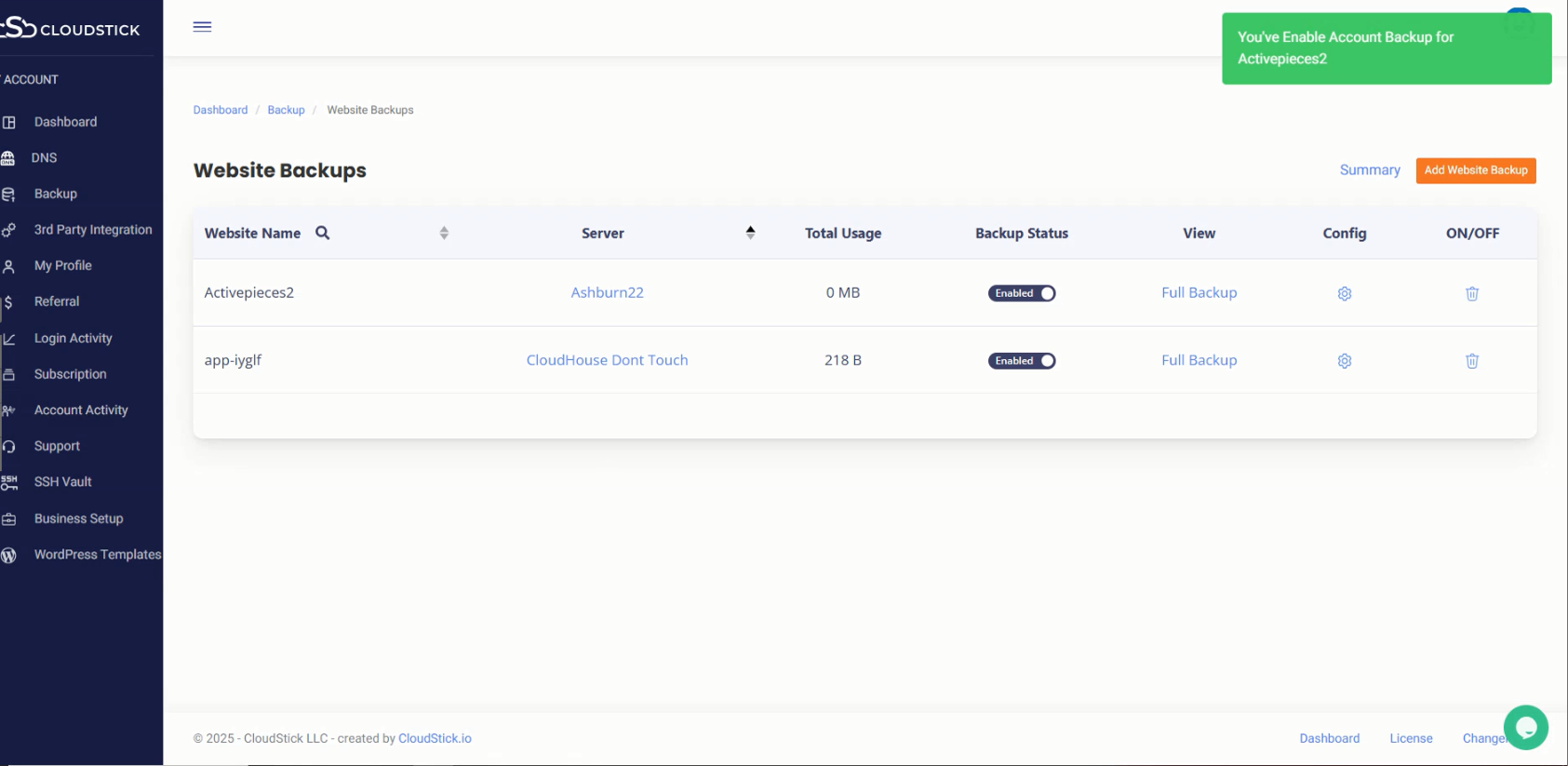Viewport: 1568px width, 766px height.
Task: Toggle backup status for Activepieces2
Action: [1021, 293]
